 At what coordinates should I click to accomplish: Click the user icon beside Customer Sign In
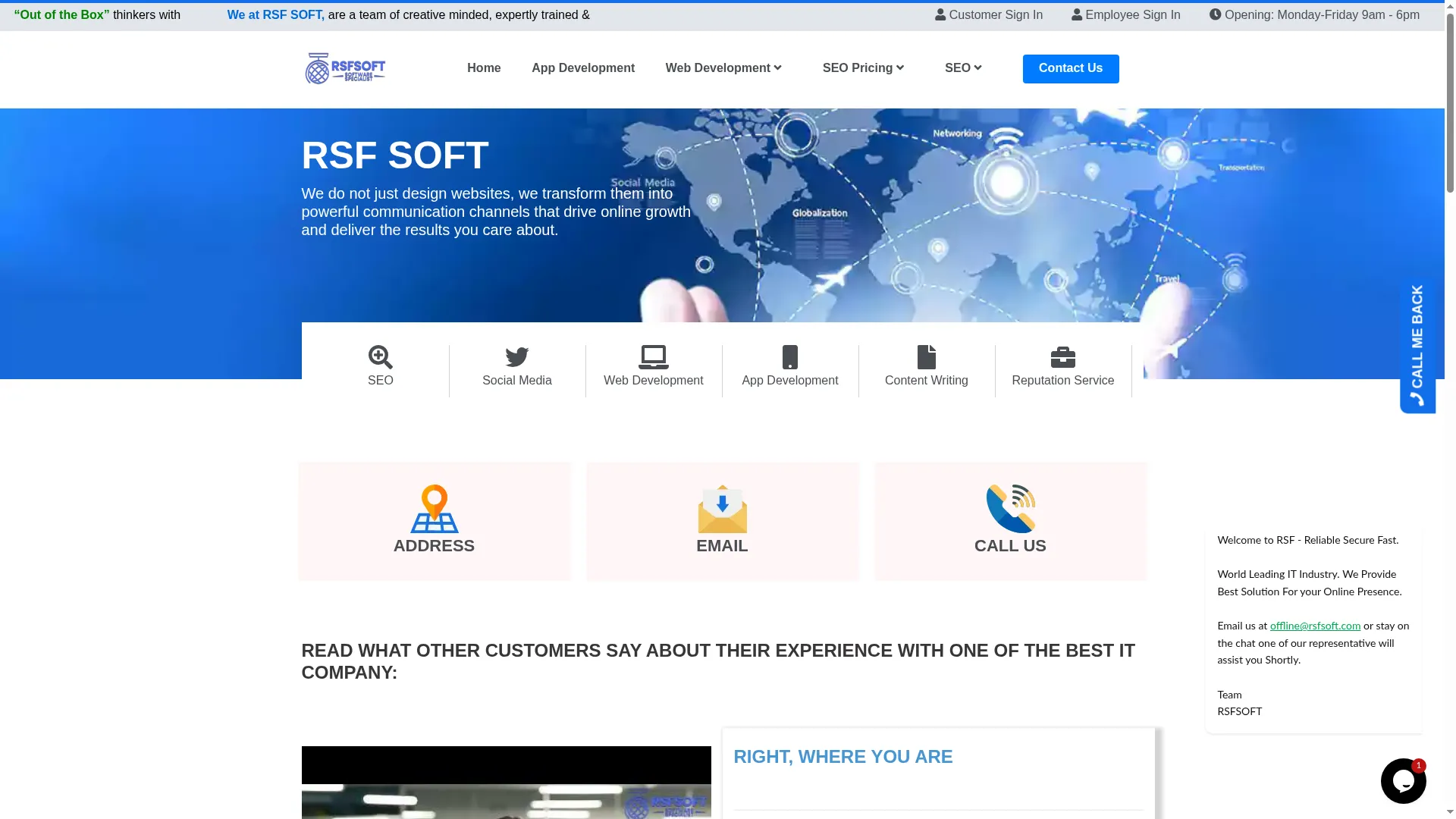coord(940,15)
